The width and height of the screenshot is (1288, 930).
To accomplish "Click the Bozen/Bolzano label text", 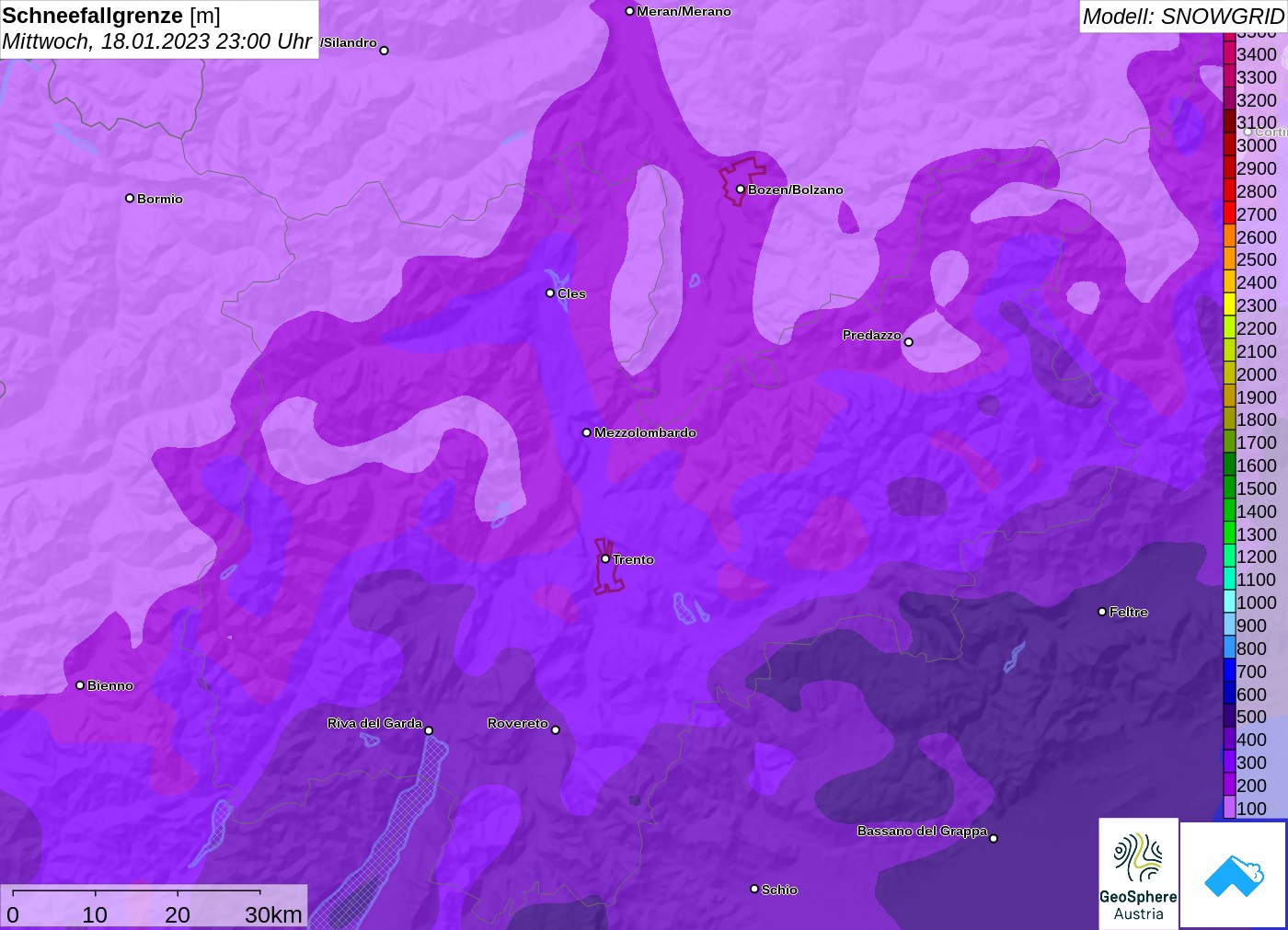I will (796, 189).
